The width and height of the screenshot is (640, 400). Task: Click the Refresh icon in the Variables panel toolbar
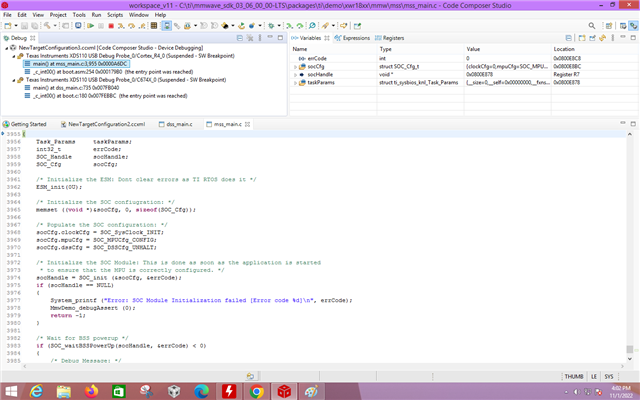point(602,38)
